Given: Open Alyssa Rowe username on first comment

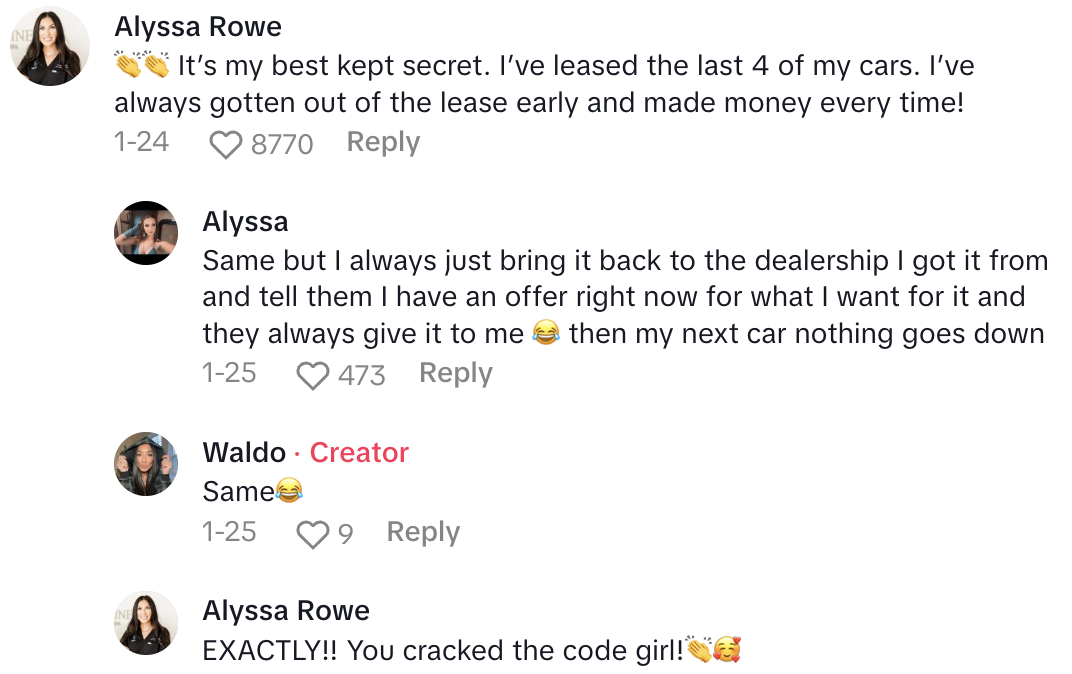Looking at the screenshot, I should click(198, 26).
